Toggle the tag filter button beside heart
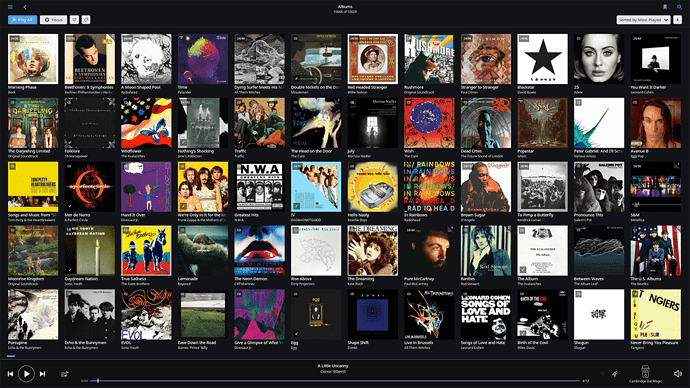690x388 pixels. click(86, 20)
